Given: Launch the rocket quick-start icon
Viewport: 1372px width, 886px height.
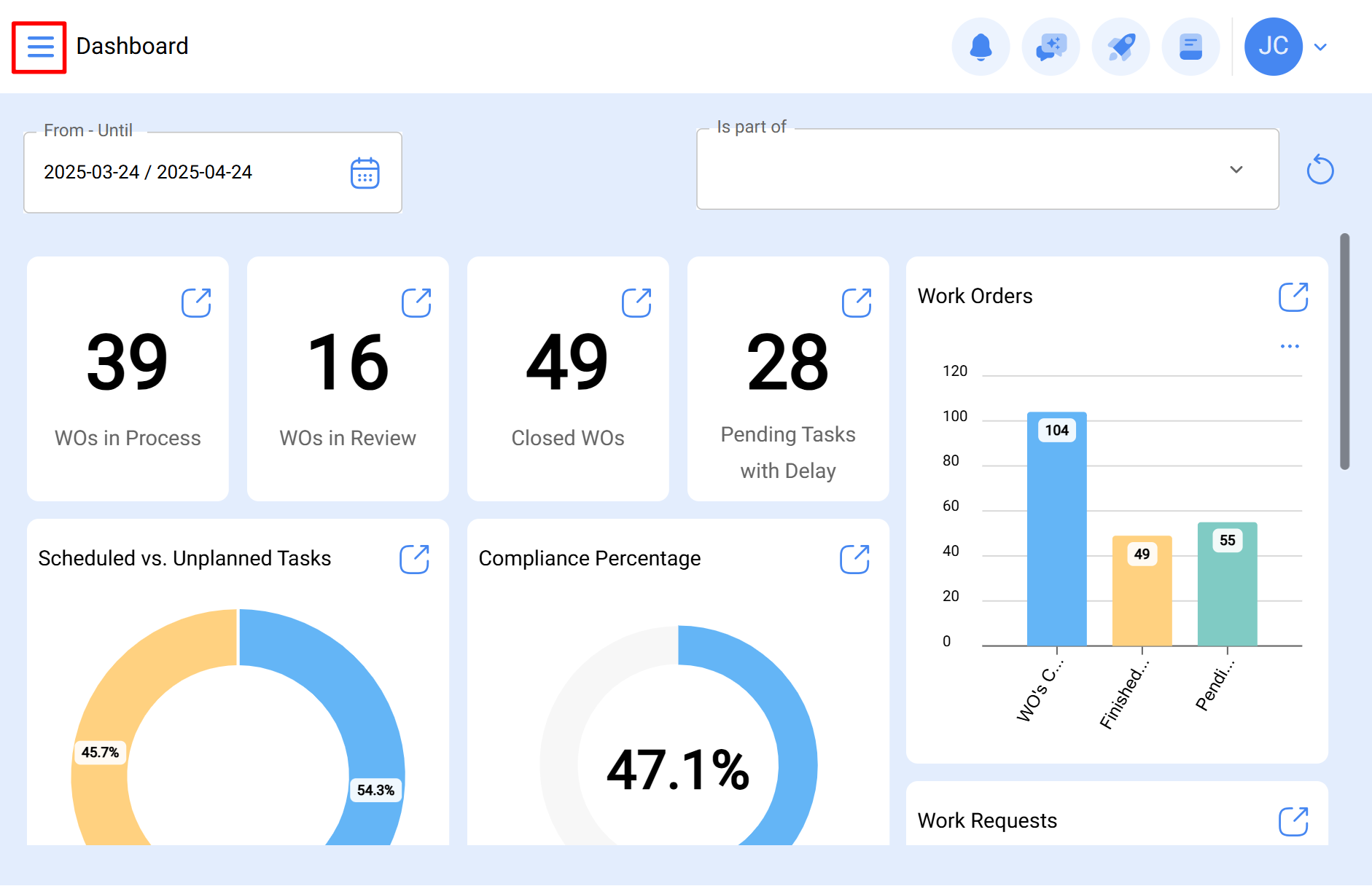Looking at the screenshot, I should (x=1120, y=46).
